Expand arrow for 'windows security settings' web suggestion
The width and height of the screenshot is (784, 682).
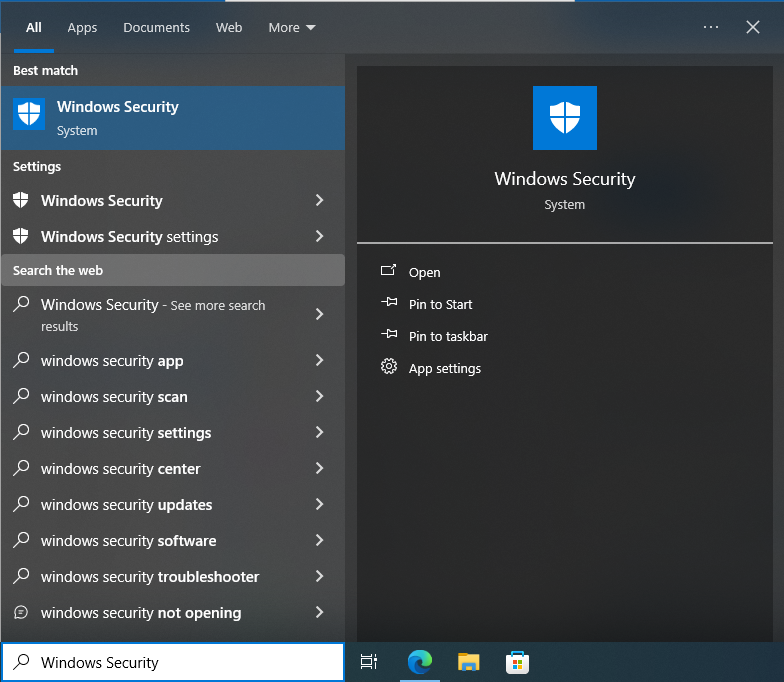point(320,432)
